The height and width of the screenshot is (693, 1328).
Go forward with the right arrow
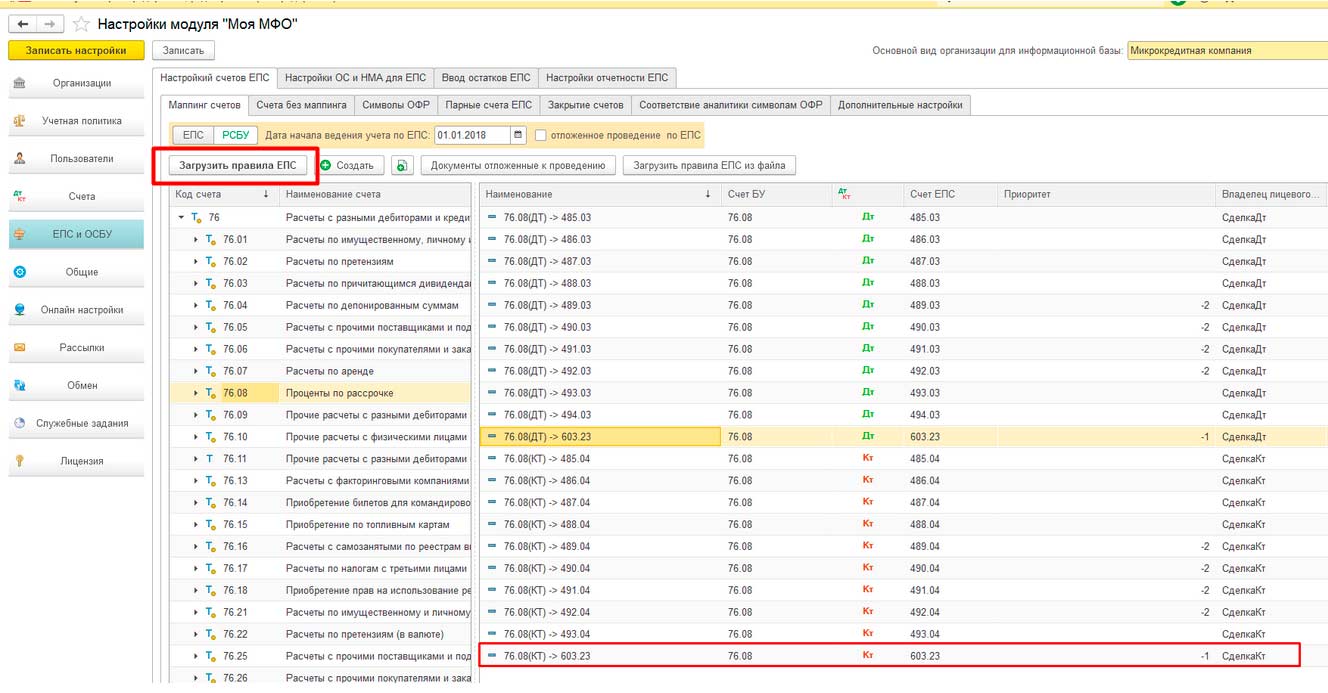tap(50, 23)
